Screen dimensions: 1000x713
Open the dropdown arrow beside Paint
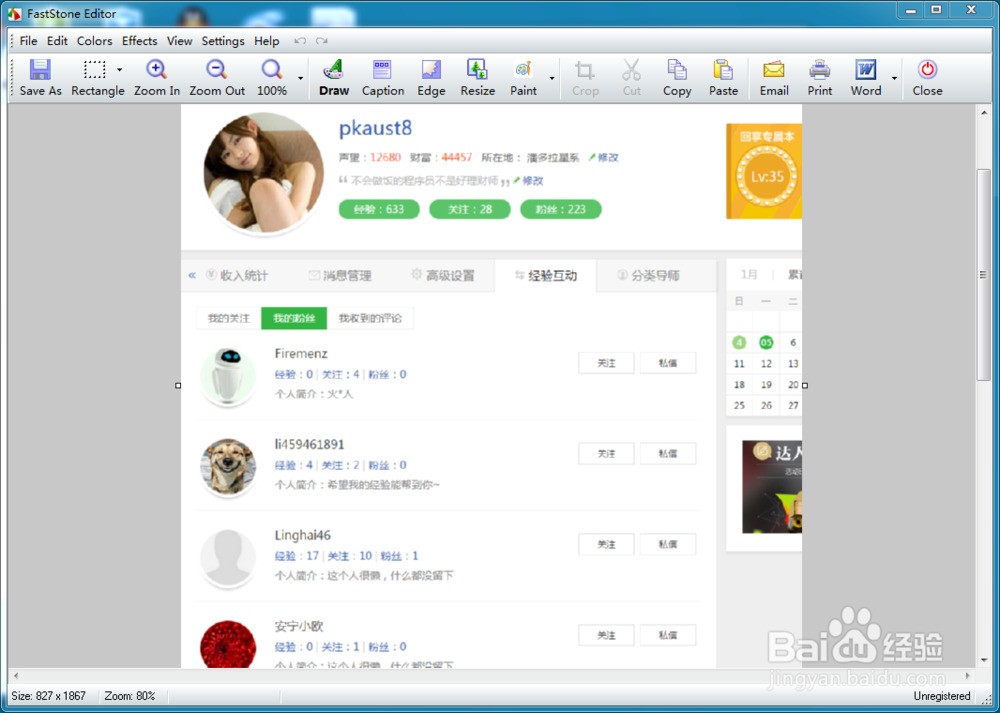(552, 78)
